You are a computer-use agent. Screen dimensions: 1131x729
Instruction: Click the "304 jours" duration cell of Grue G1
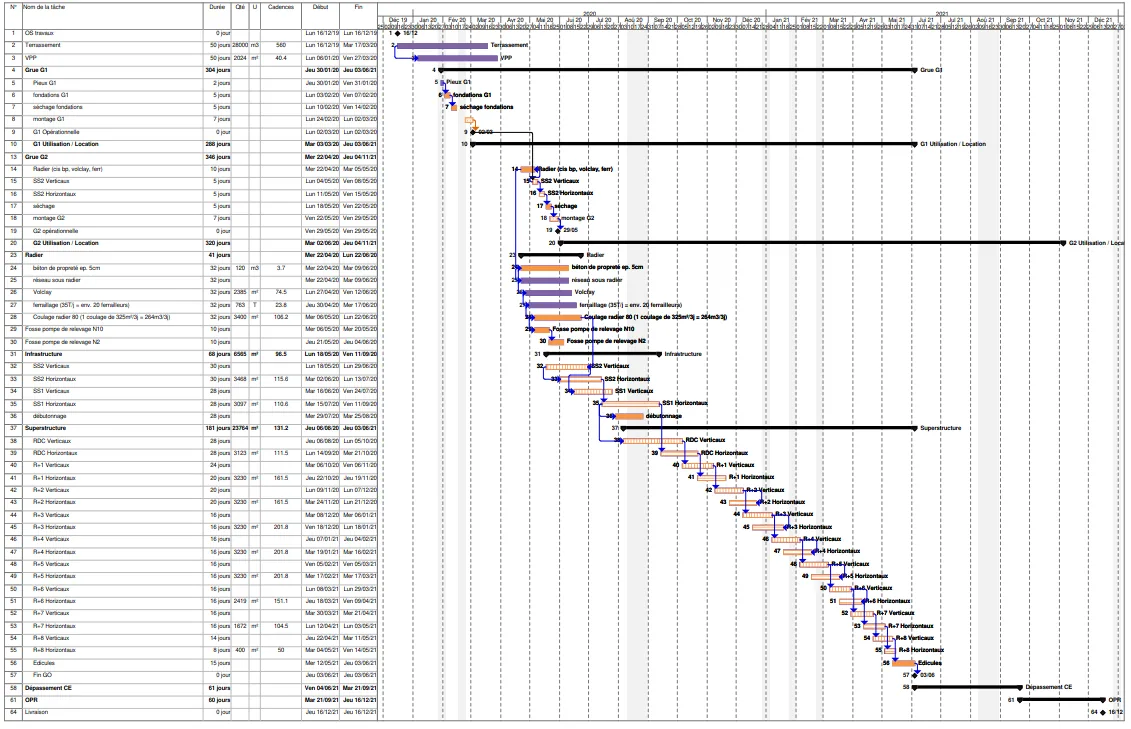[218, 71]
